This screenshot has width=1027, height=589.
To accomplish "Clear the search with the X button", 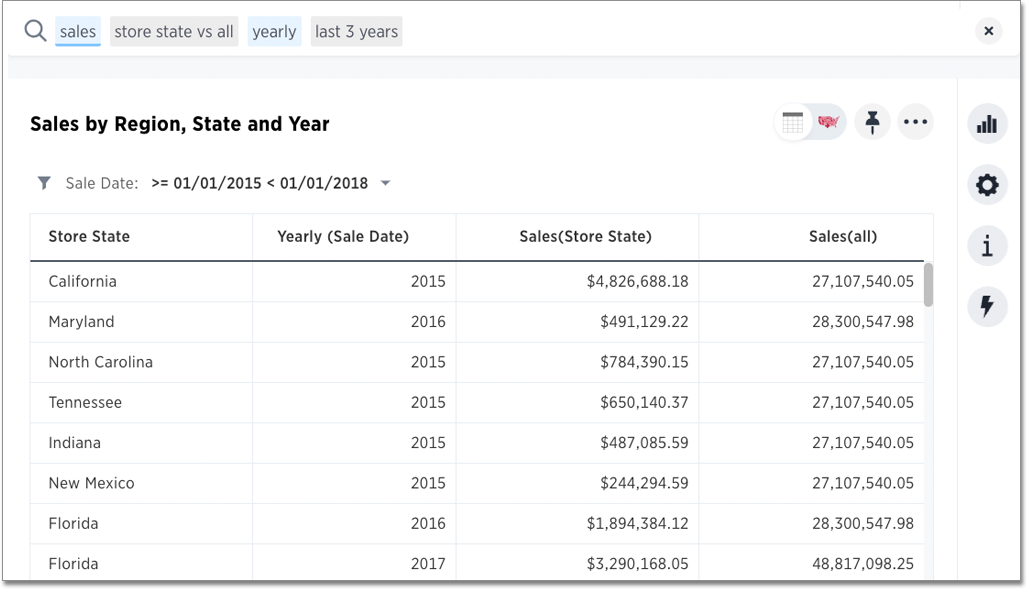I will tap(988, 31).
